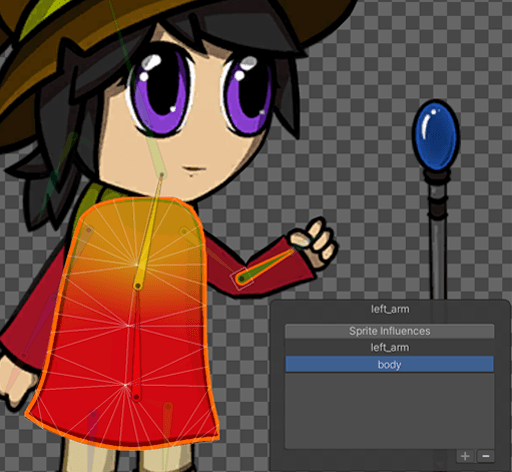Select the character's raised hand sprite
The image size is (512, 472).
coord(313,242)
